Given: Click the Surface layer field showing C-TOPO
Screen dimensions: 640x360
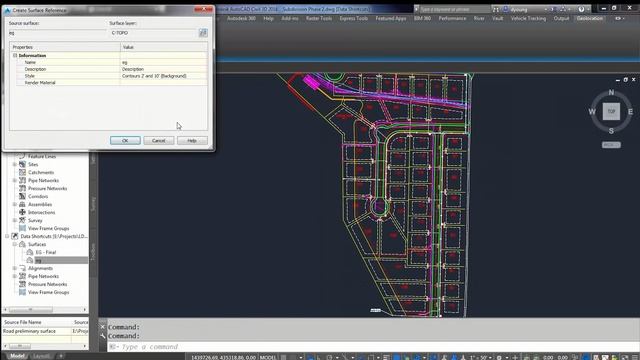Looking at the screenshot, I should coord(153,33).
